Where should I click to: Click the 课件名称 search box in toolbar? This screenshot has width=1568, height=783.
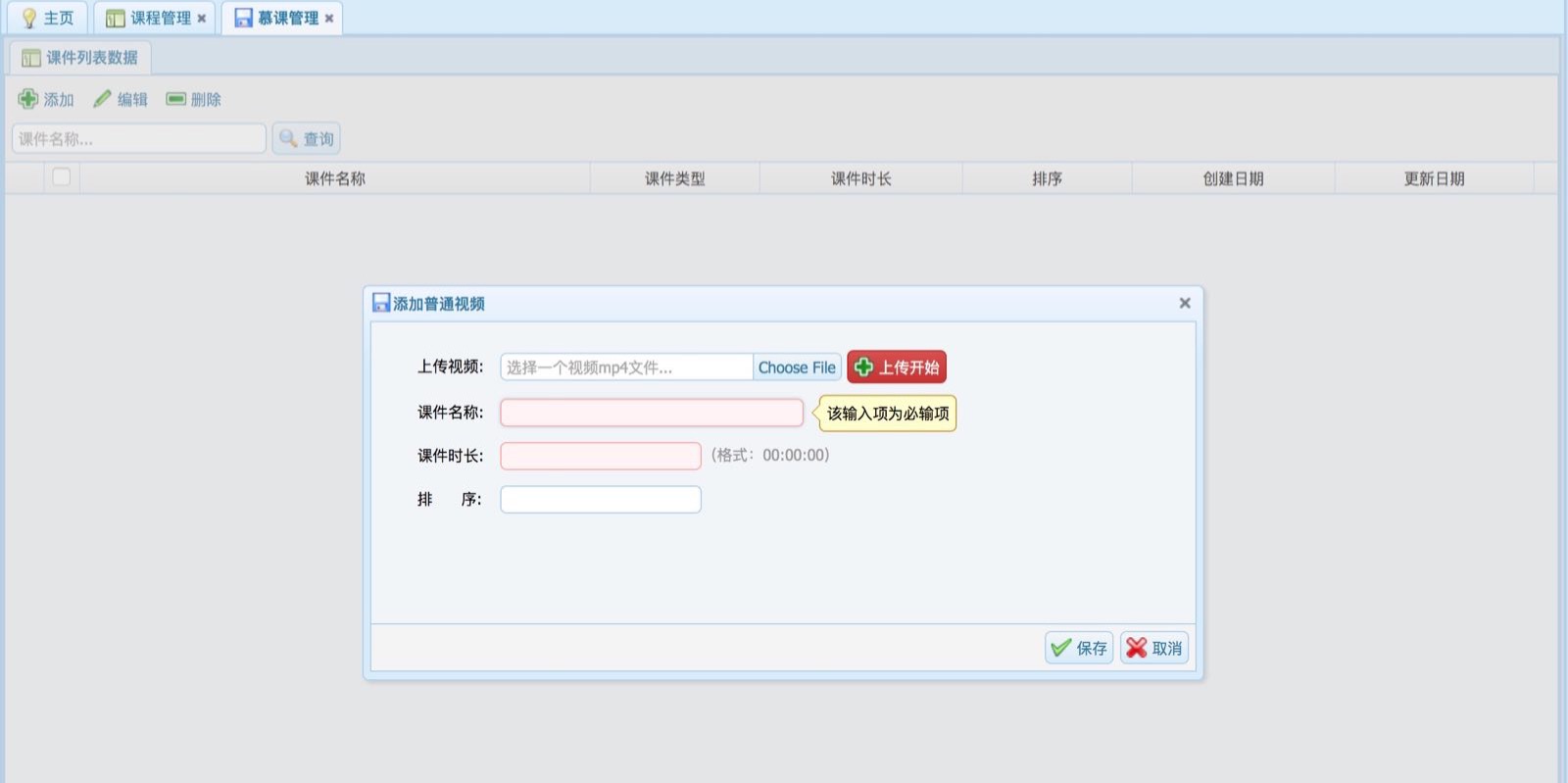[x=138, y=139]
